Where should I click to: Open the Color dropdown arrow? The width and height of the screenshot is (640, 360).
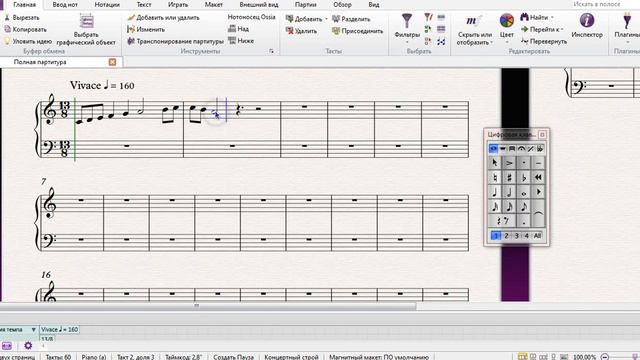(x=507, y=42)
